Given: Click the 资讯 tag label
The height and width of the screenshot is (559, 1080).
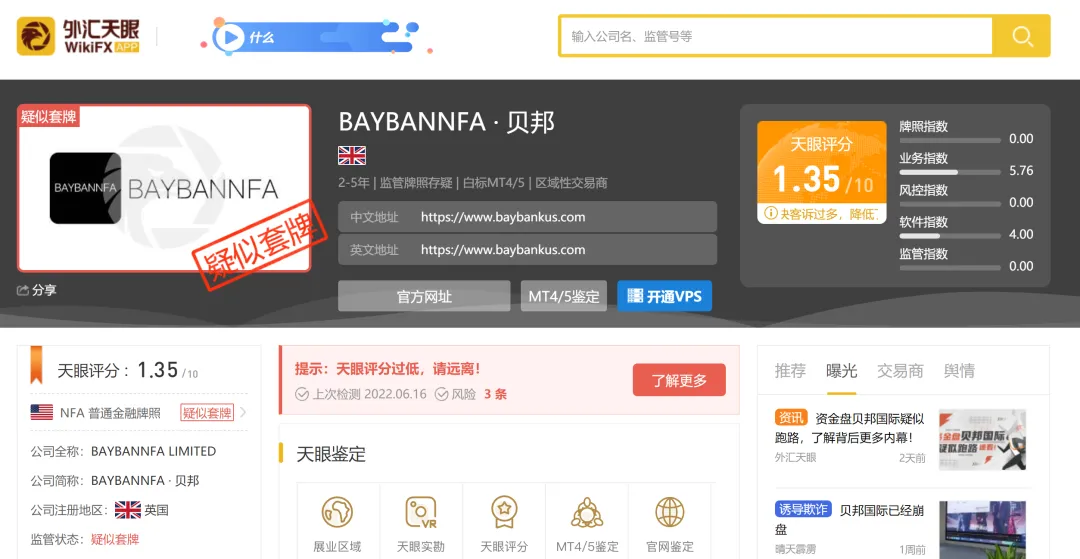Looking at the screenshot, I should click(791, 417).
